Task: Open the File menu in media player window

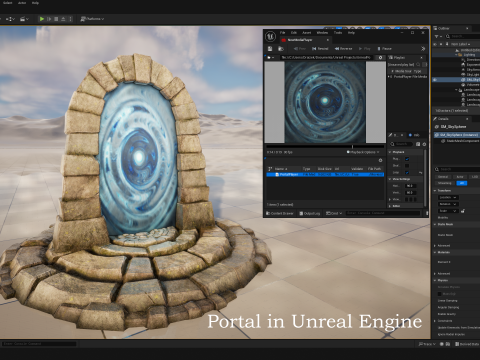Action: [x=283, y=33]
